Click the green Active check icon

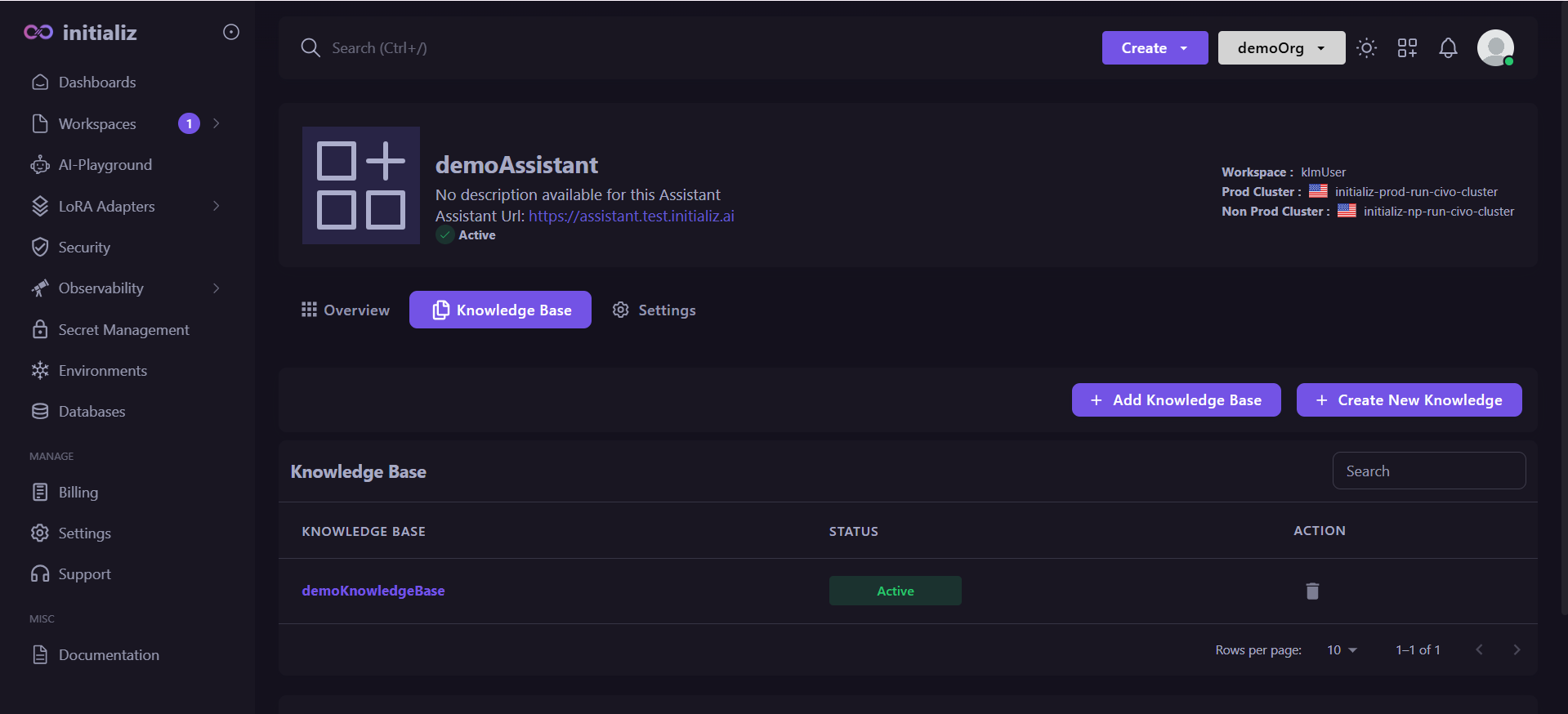point(445,235)
